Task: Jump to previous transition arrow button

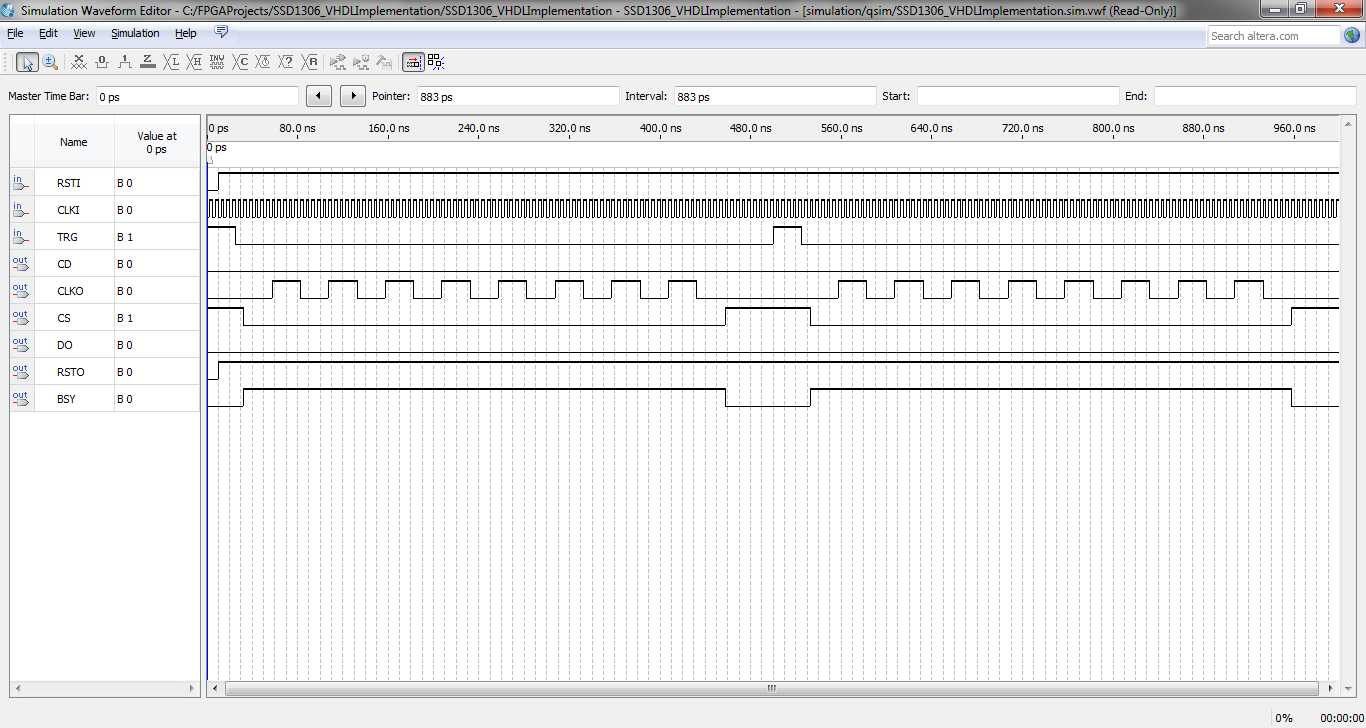Action: click(x=318, y=96)
